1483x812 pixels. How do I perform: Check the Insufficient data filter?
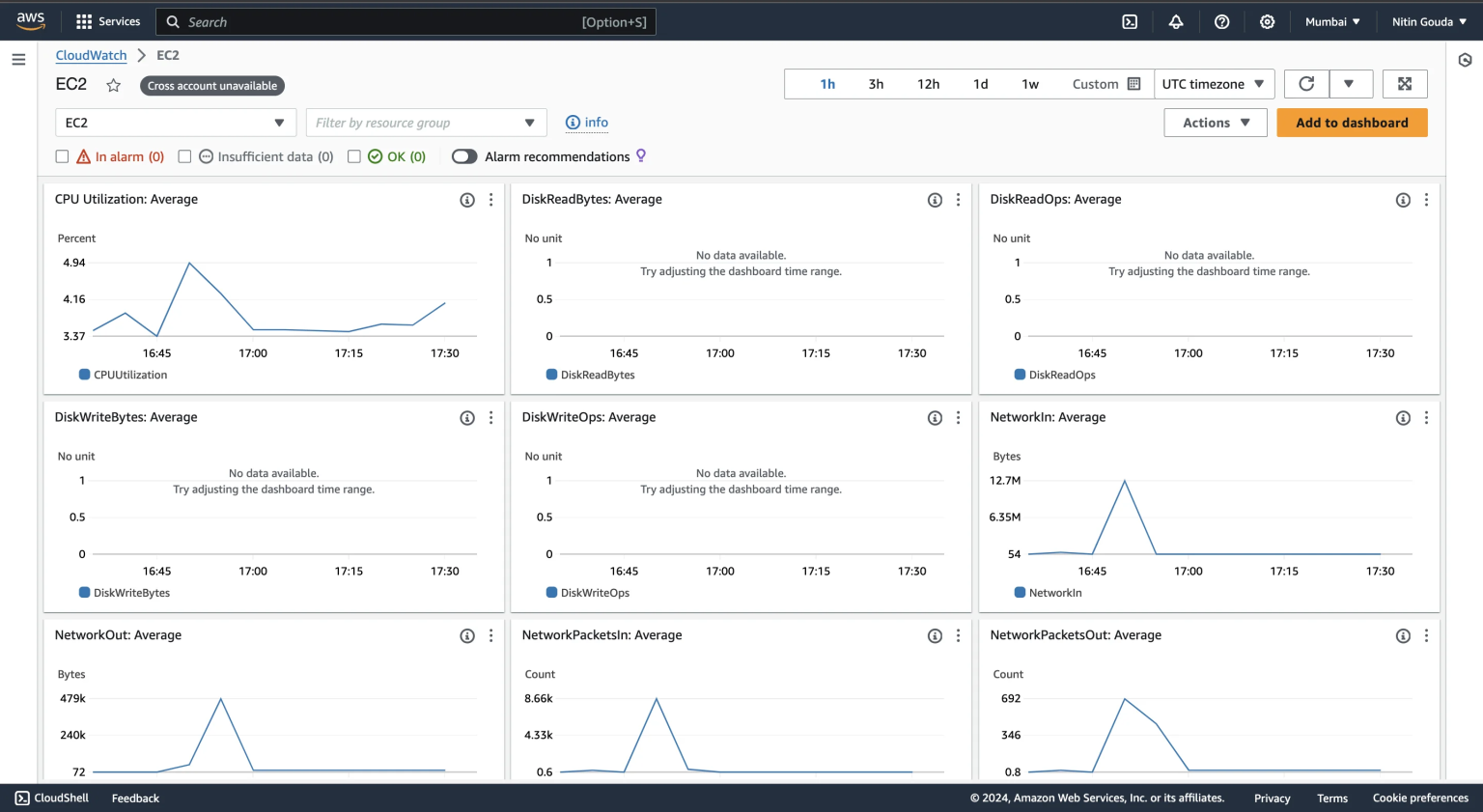coord(184,155)
